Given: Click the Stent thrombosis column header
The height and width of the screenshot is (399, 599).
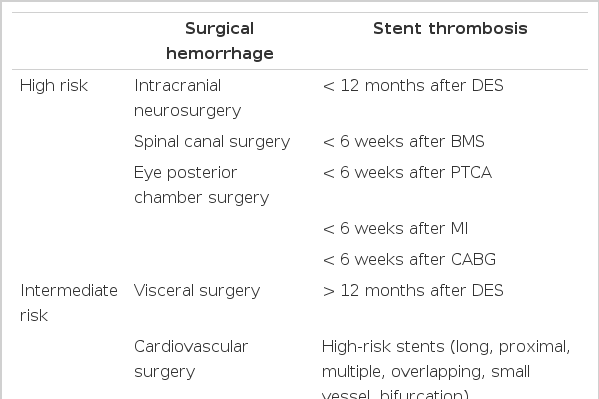Looking at the screenshot, I should [x=450, y=29].
